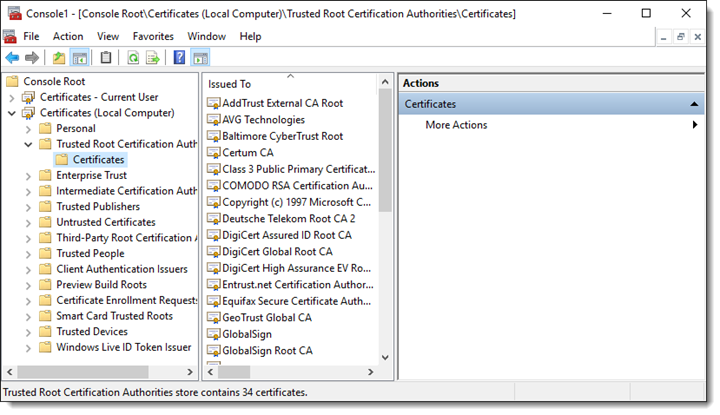Click the Refresh toolbar icon
The width and height of the screenshot is (720, 415).
tap(133, 58)
